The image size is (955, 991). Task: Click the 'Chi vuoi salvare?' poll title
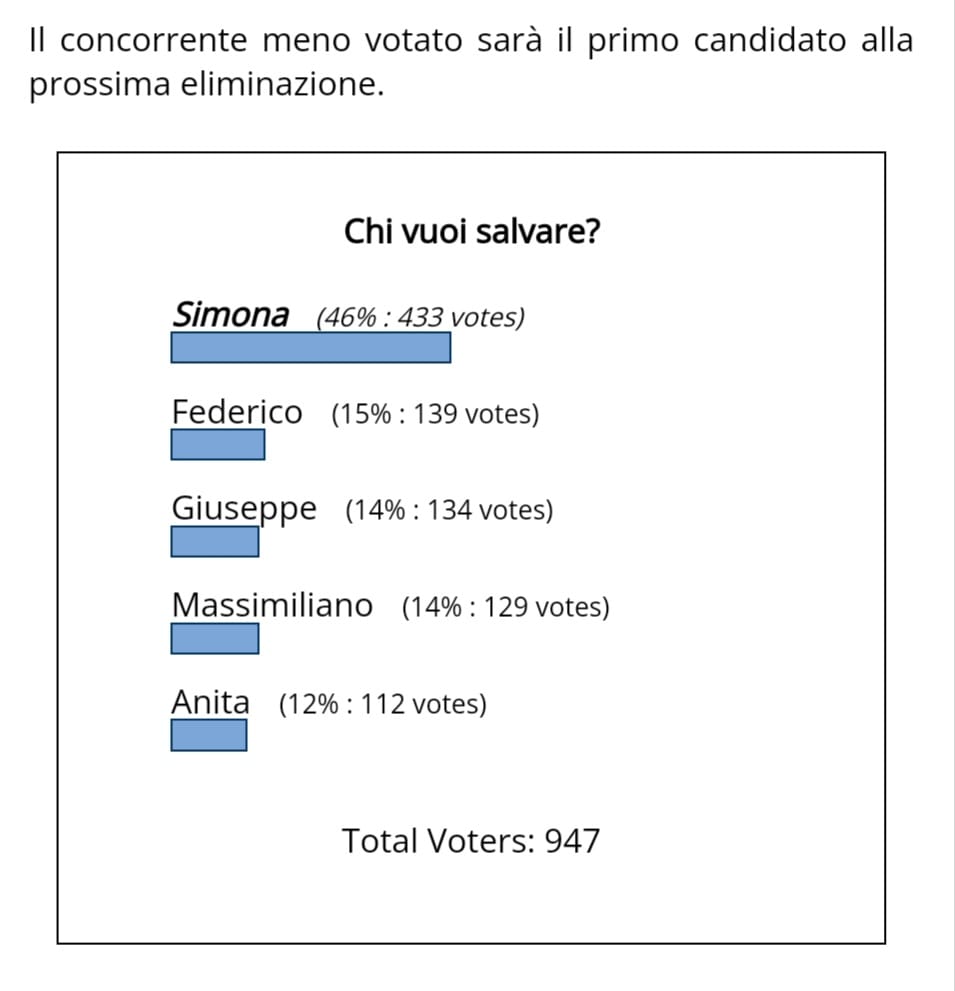(x=471, y=231)
